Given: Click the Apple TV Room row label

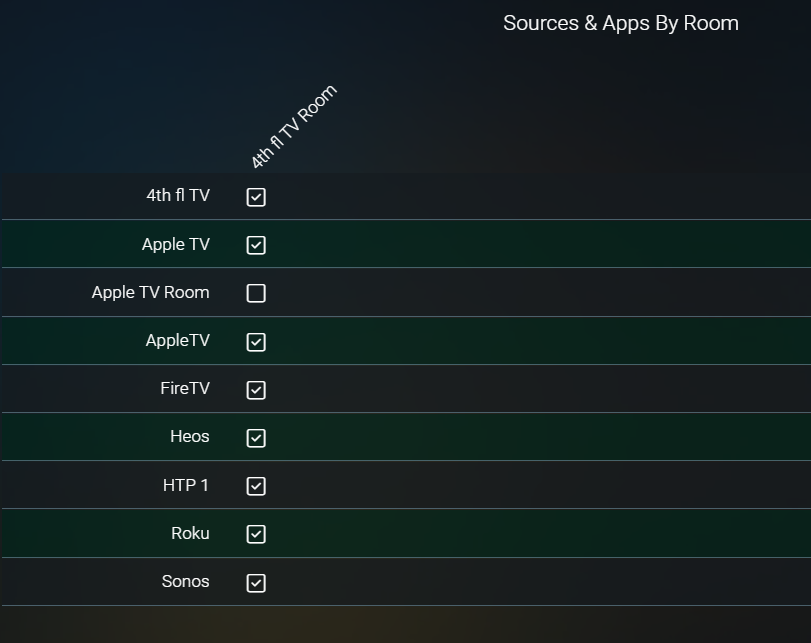Looking at the screenshot, I should pyautogui.click(x=151, y=292).
